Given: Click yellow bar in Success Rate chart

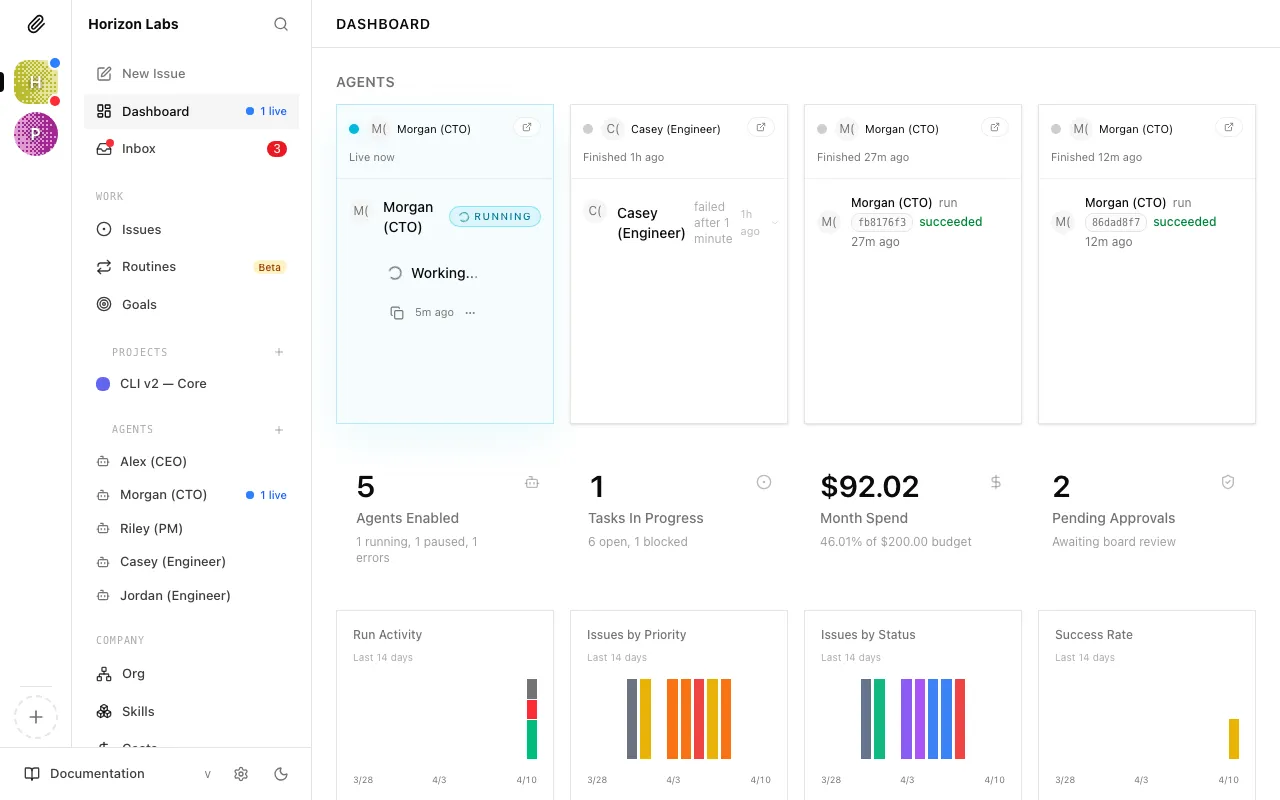Looking at the screenshot, I should point(1234,739).
